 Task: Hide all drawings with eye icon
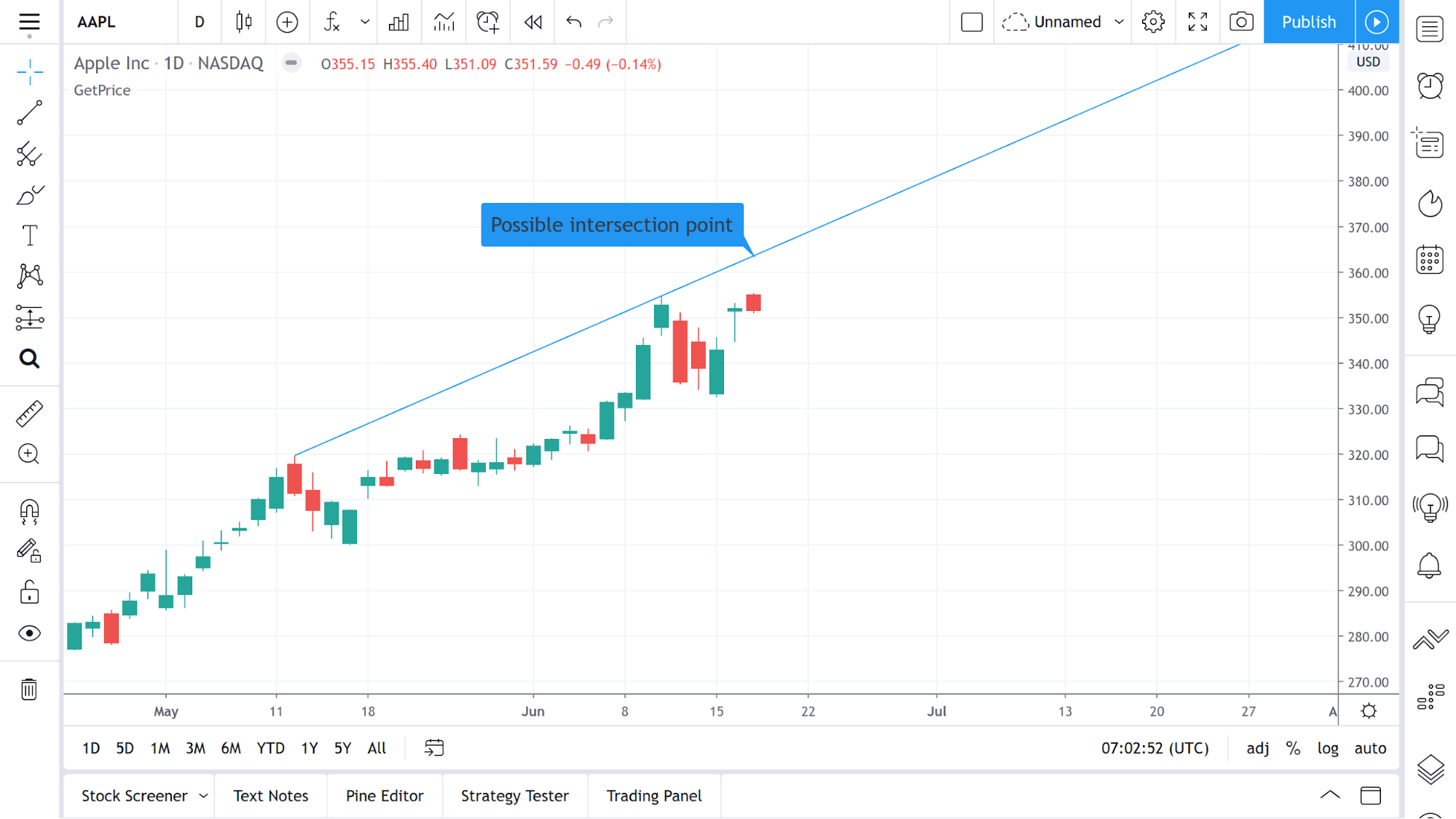[29, 633]
